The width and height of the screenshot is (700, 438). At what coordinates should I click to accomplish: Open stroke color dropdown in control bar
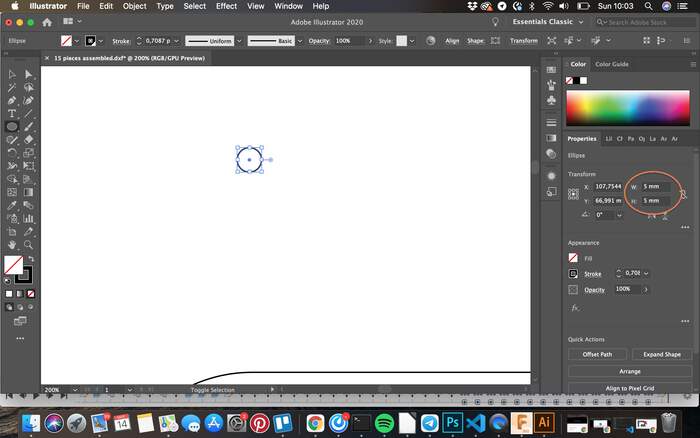coord(101,41)
